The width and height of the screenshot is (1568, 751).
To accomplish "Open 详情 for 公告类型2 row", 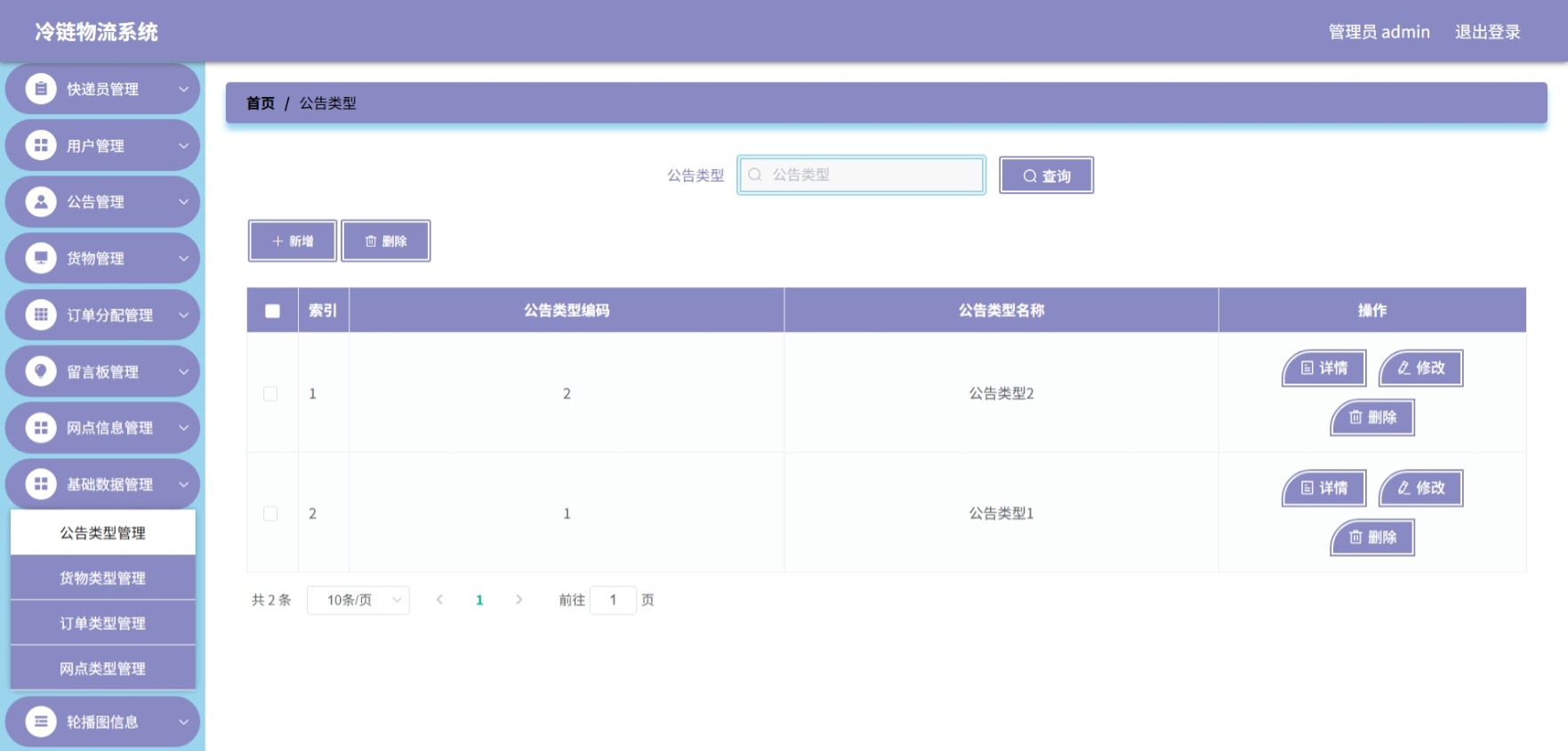I will tap(1324, 368).
